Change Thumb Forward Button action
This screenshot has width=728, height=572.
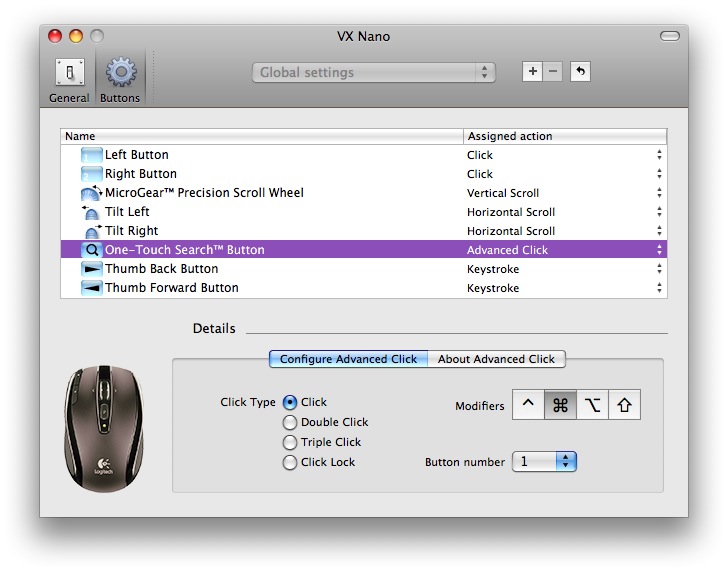coord(659,288)
